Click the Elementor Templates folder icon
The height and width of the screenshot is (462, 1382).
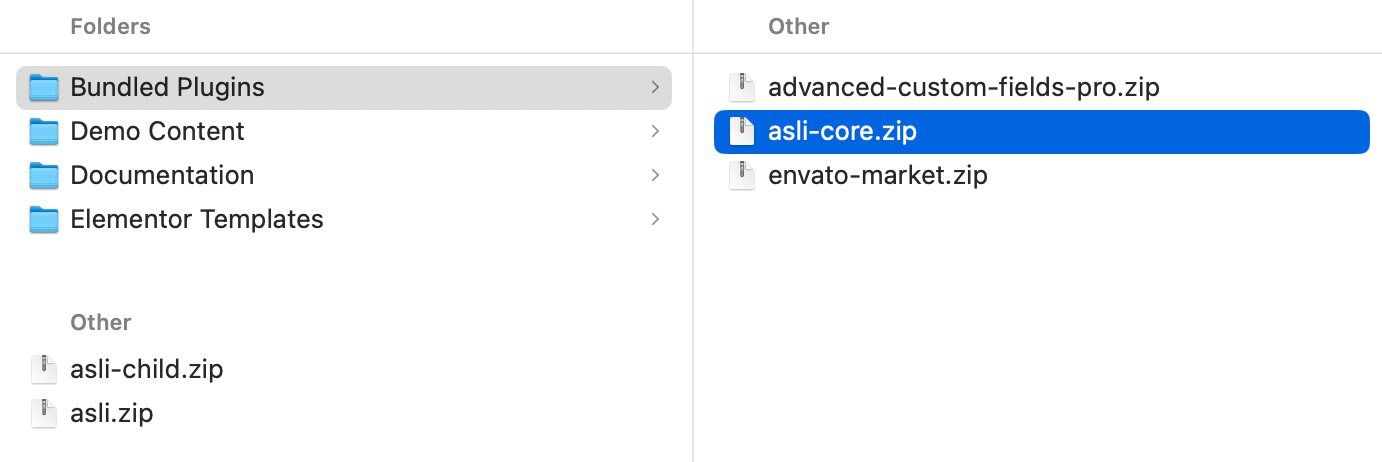(44, 220)
